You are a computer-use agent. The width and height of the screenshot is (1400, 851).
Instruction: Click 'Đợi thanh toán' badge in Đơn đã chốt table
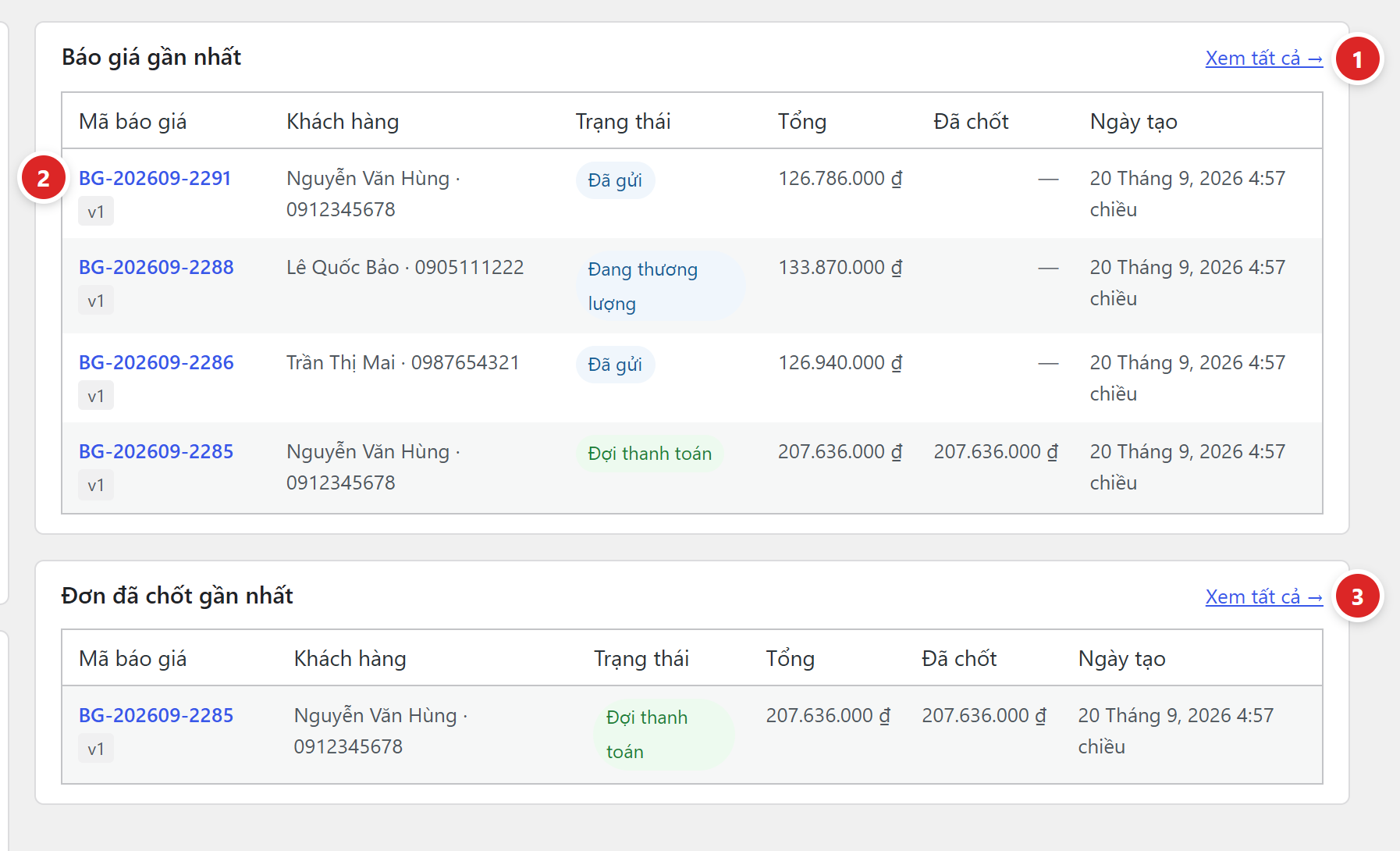[x=664, y=735]
